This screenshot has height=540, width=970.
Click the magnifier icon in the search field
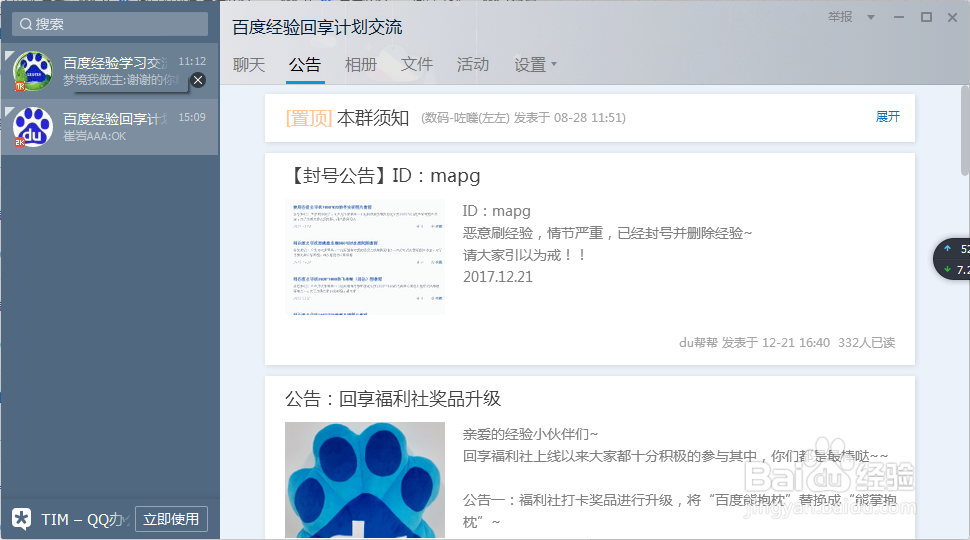coord(25,24)
